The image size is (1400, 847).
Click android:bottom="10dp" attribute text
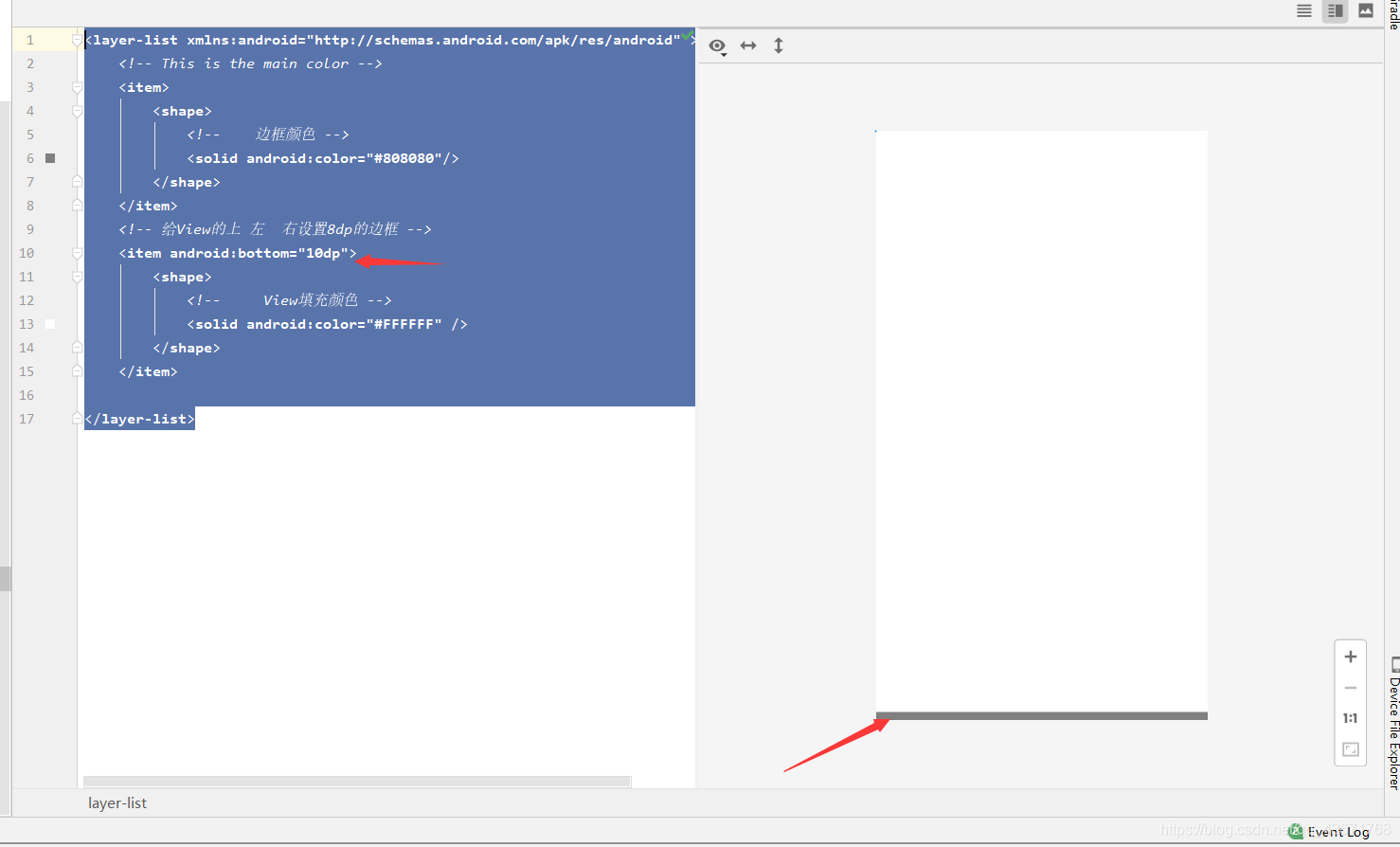point(259,253)
